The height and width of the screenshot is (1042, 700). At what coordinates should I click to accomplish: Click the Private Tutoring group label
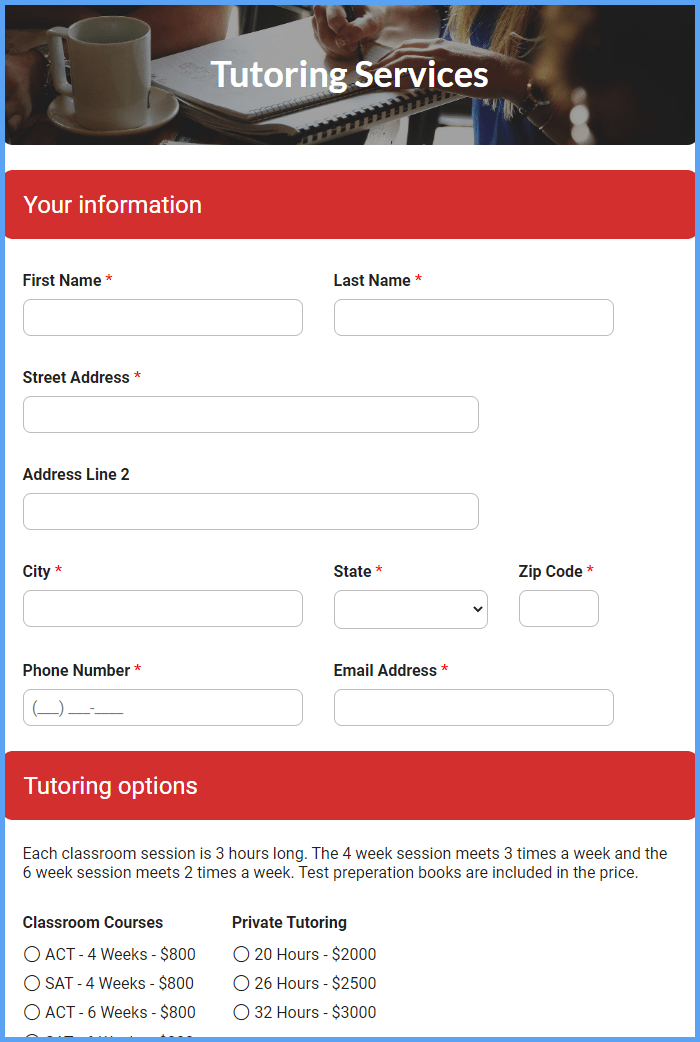[289, 922]
